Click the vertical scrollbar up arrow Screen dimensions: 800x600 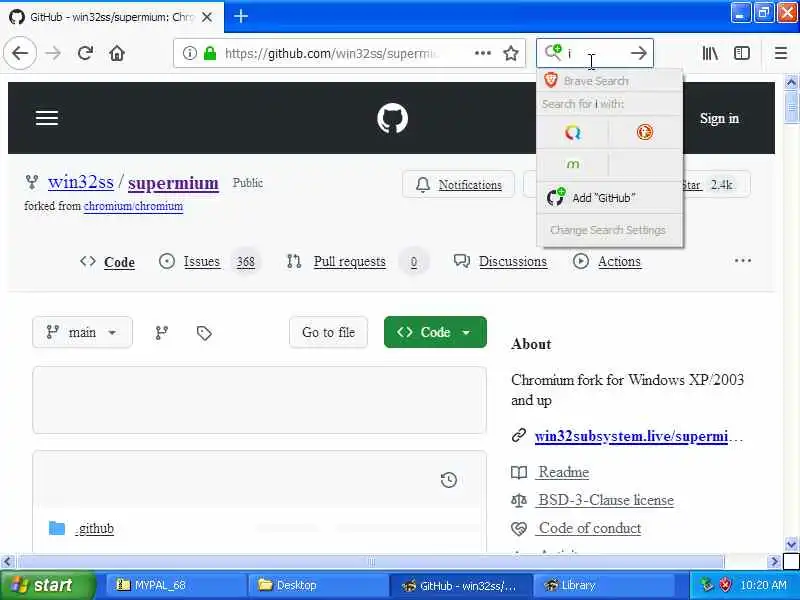pyautogui.click(x=791, y=82)
